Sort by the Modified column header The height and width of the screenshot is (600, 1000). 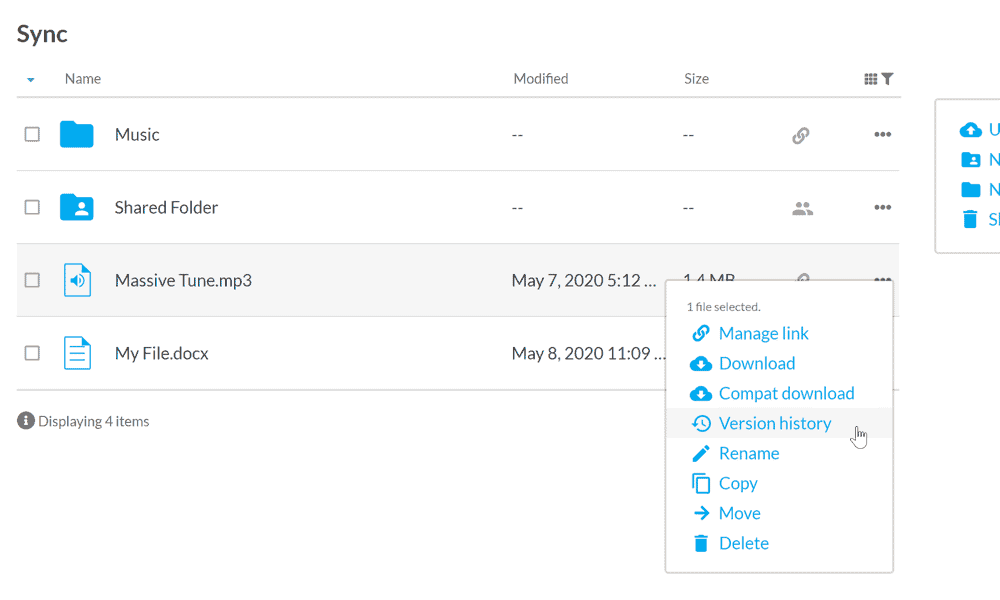point(541,78)
